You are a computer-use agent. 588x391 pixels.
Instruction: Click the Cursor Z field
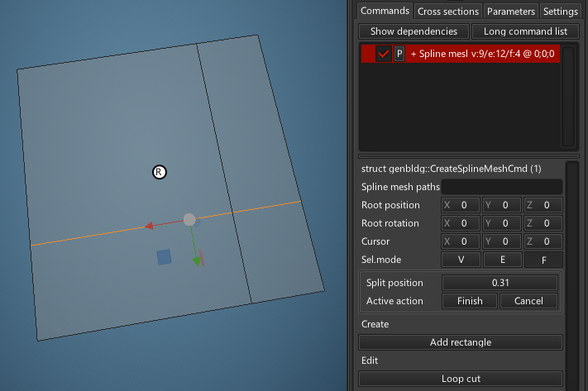[543, 241]
